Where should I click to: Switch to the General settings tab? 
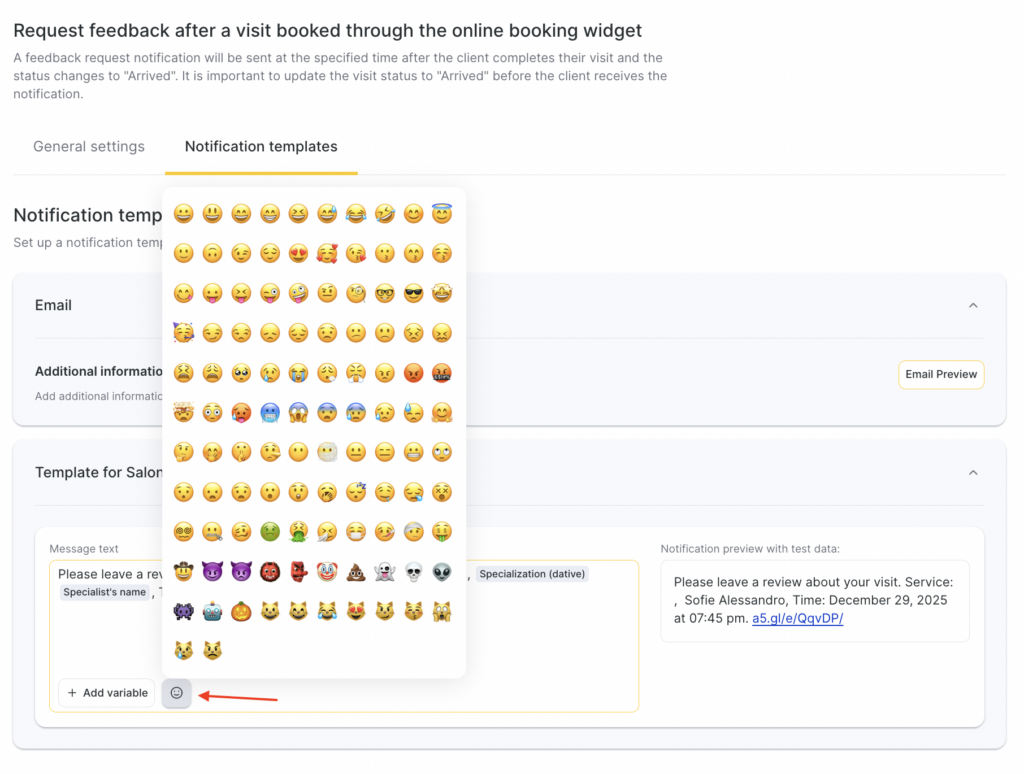89,146
